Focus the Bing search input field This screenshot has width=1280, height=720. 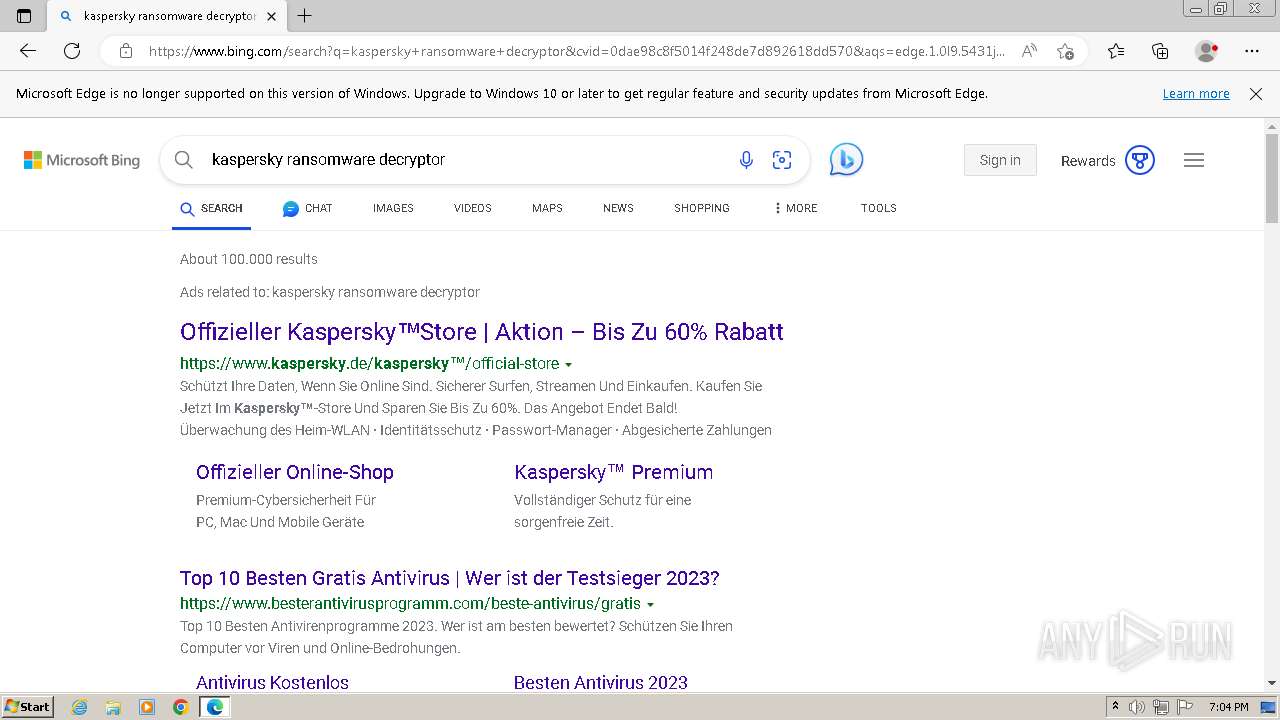point(460,160)
